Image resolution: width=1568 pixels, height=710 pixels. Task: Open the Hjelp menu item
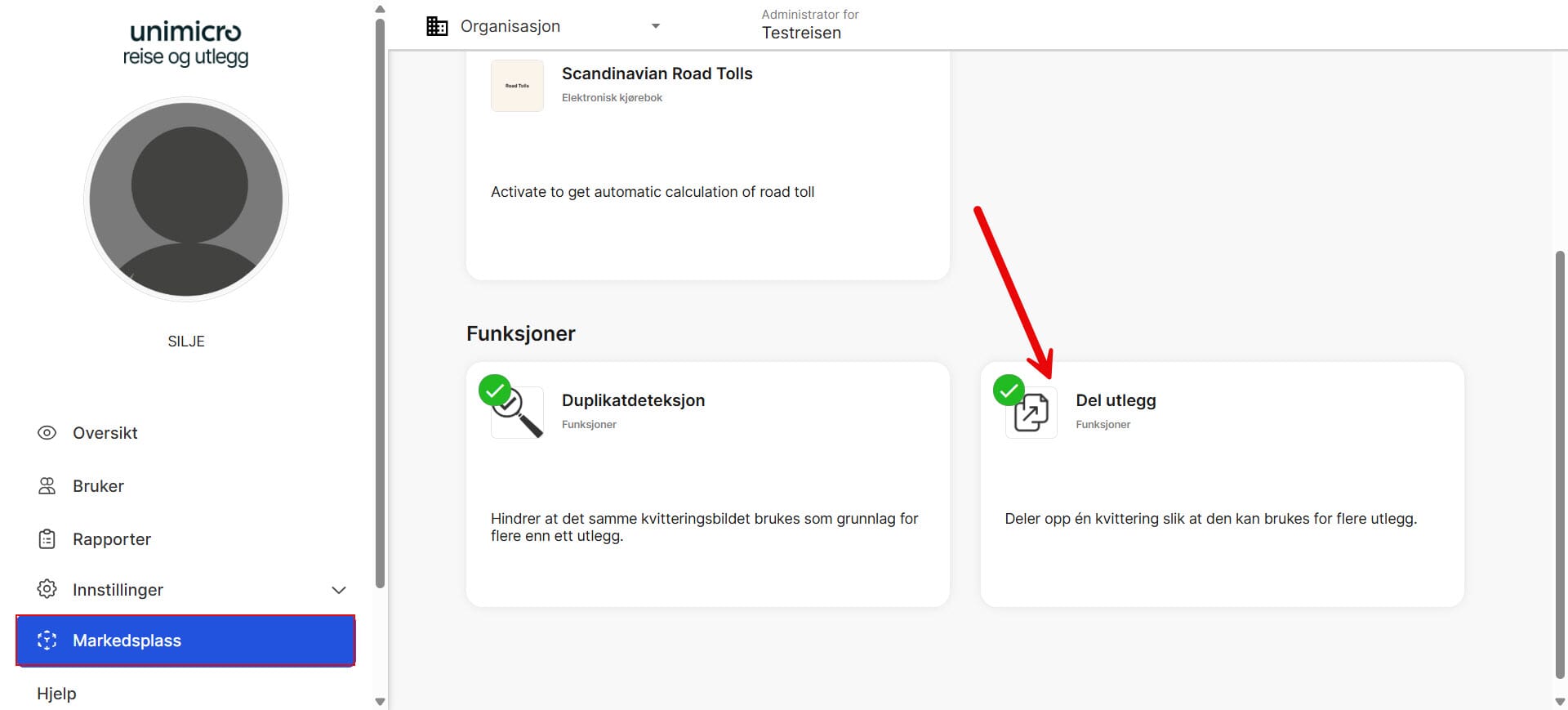click(x=56, y=694)
